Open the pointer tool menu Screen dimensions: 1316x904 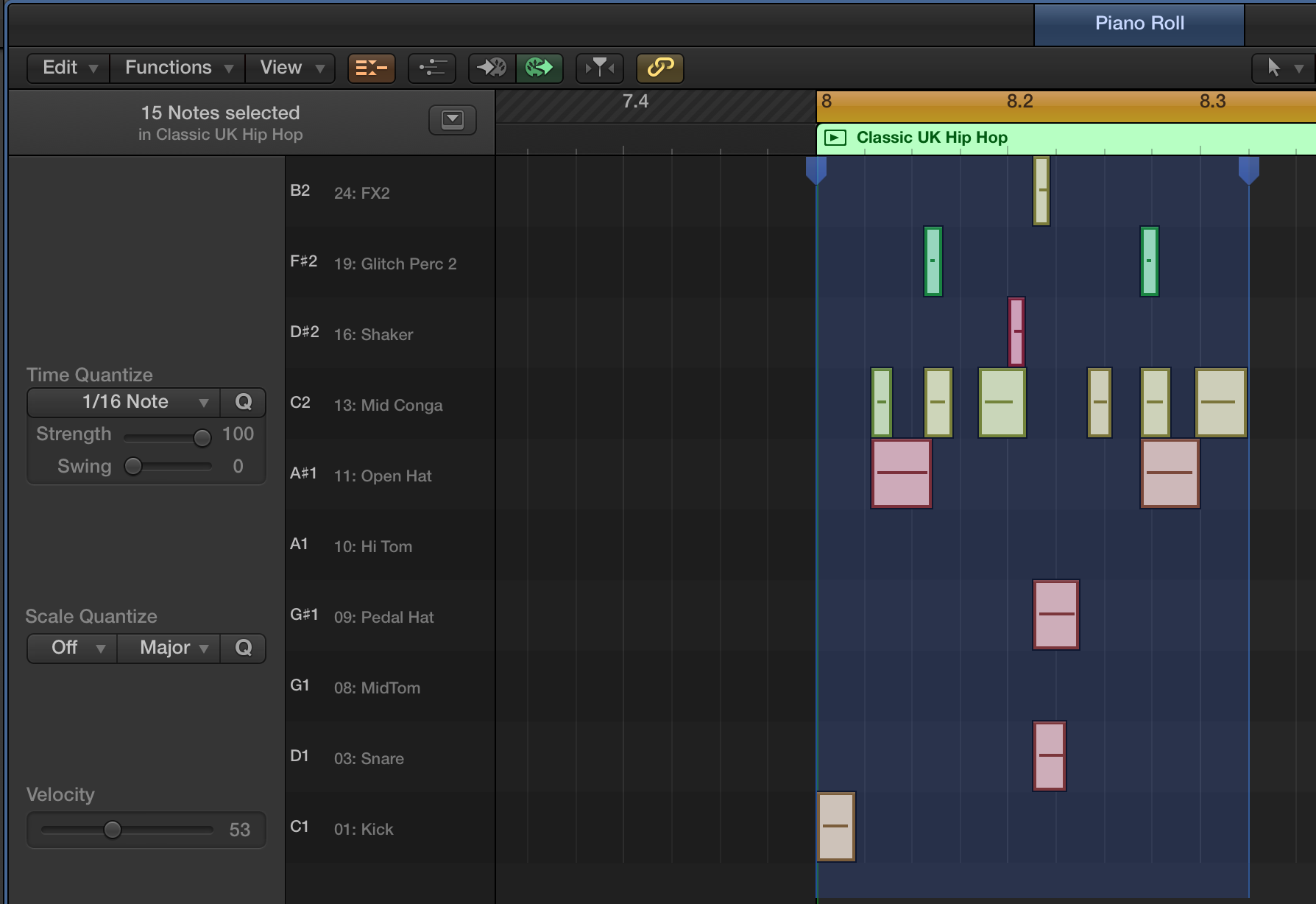(x=1283, y=68)
